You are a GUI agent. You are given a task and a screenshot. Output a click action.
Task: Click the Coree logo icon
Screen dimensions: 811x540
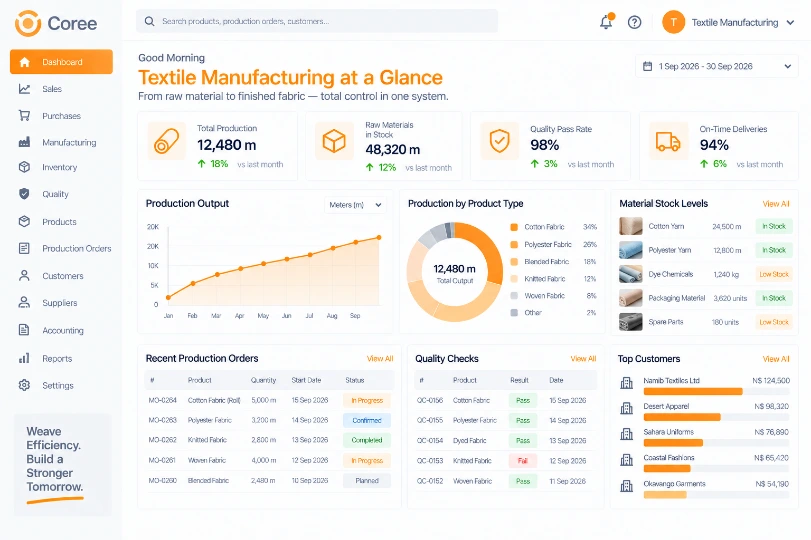(28, 23)
